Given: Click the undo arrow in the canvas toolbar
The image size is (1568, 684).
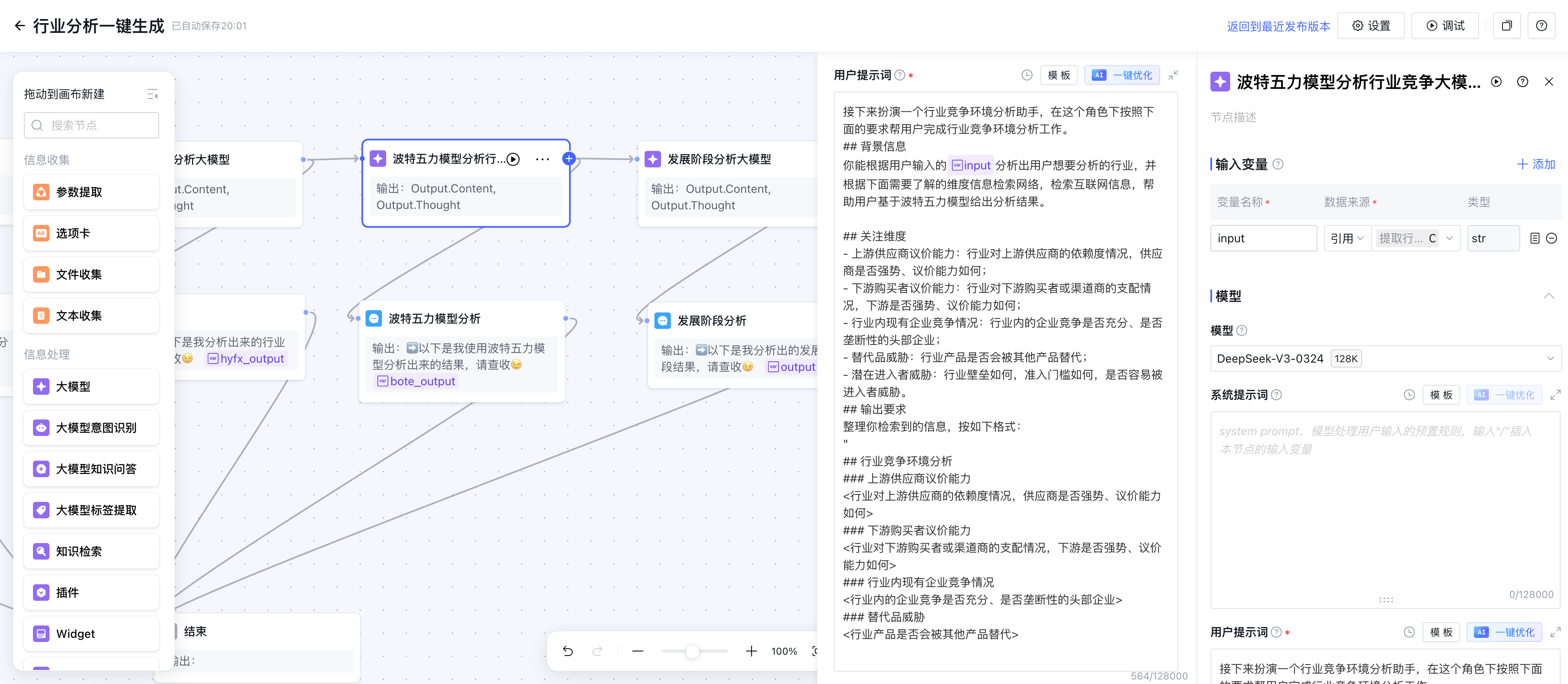Looking at the screenshot, I should click(567, 651).
